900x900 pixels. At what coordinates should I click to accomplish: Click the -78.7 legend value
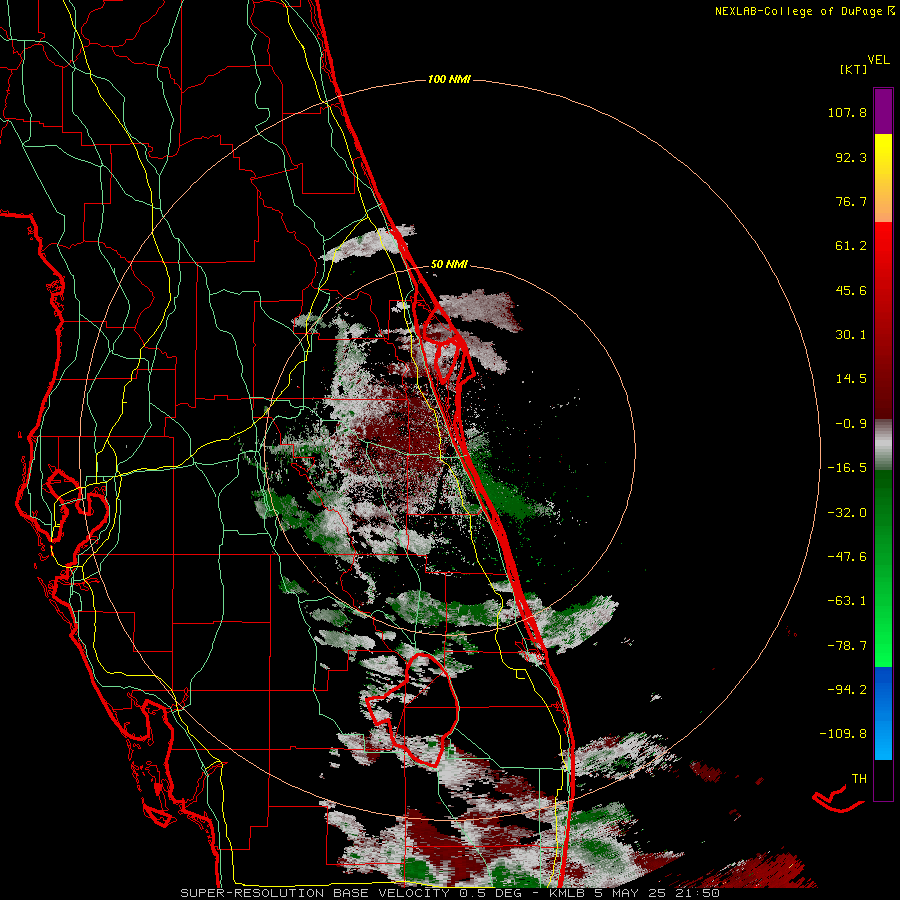(847, 646)
